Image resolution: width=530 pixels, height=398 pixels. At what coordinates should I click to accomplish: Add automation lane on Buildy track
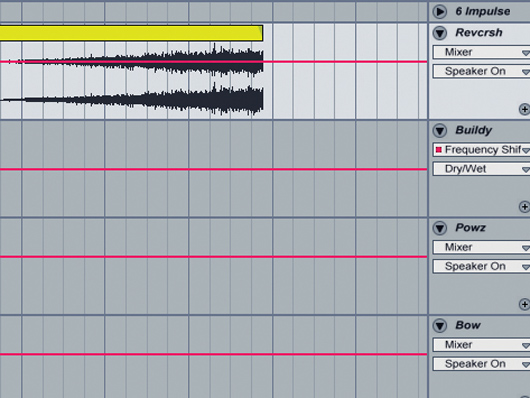pyautogui.click(x=524, y=207)
